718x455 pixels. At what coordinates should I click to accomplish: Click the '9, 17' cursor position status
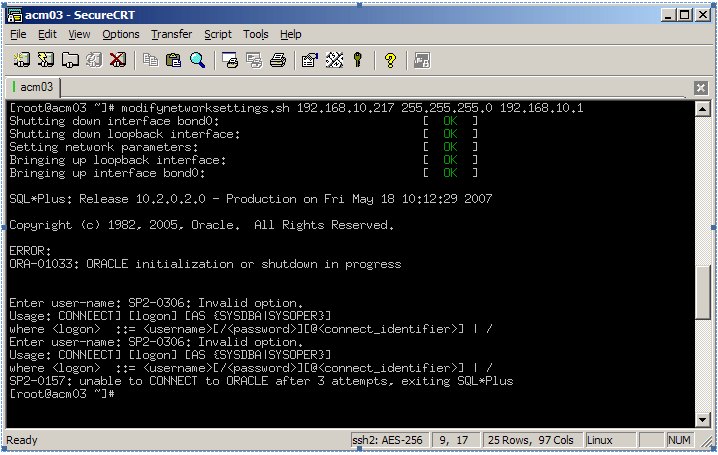coord(456,440)
